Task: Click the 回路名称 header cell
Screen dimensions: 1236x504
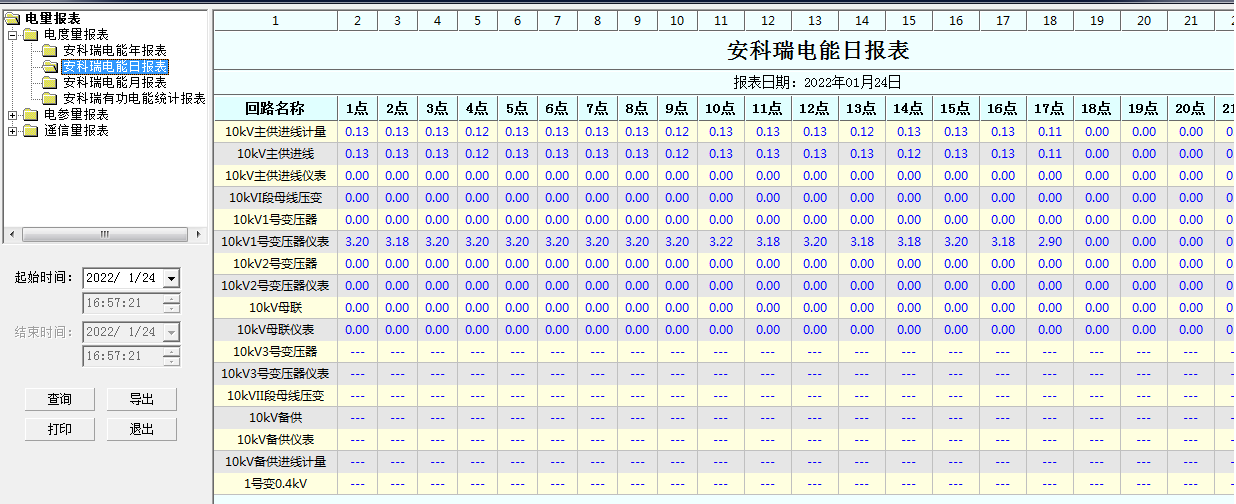Action: pos(276,109)
